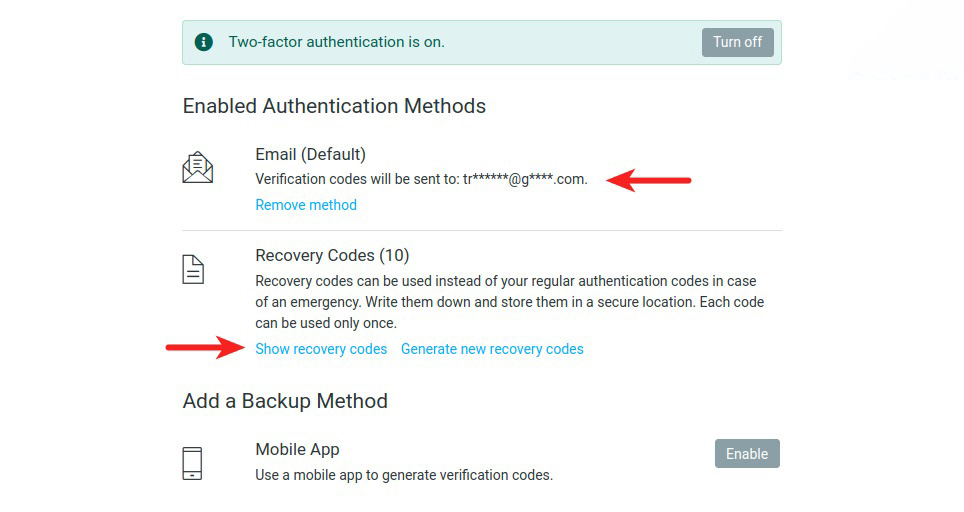
Task: Click the masked email address text
Action: point(524,180)
